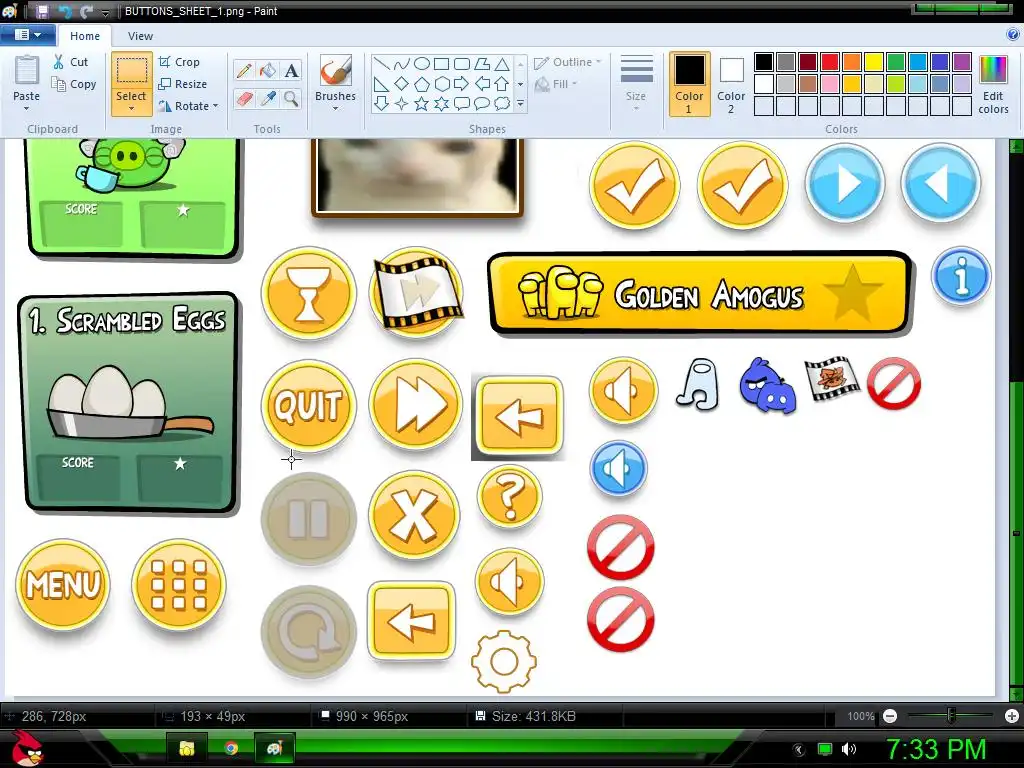Click the Undo icon in title bar

point(65,11)
